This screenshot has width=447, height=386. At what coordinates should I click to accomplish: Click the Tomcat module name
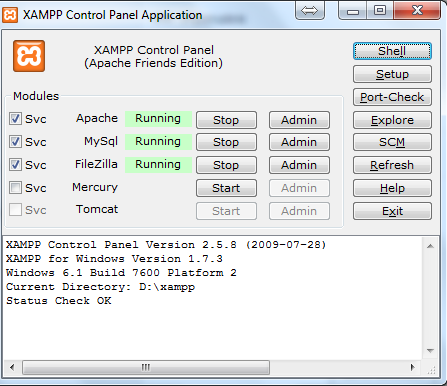click(x=97, y=209)
